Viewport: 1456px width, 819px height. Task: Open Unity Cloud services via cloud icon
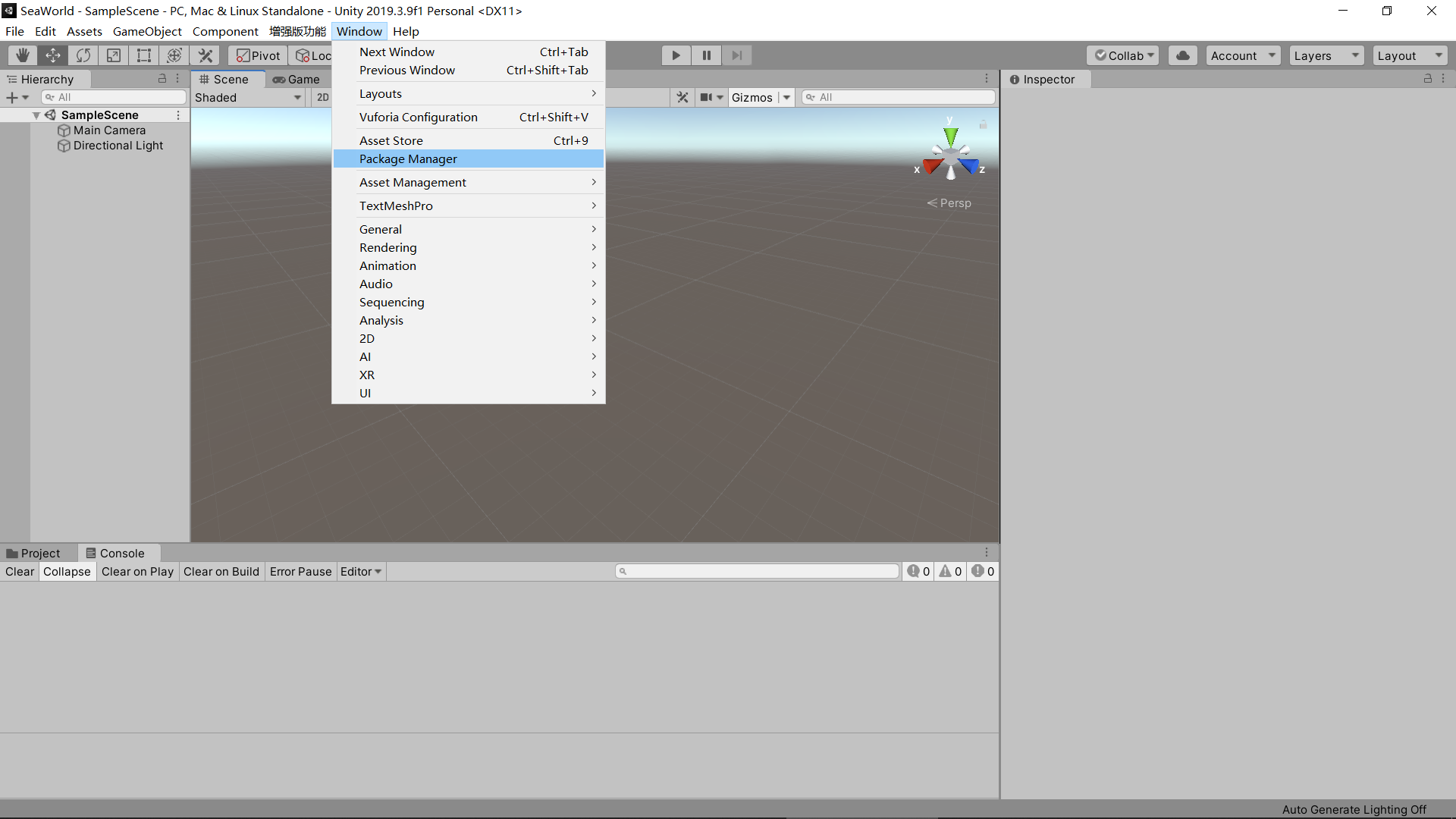tap(1182, 55)
